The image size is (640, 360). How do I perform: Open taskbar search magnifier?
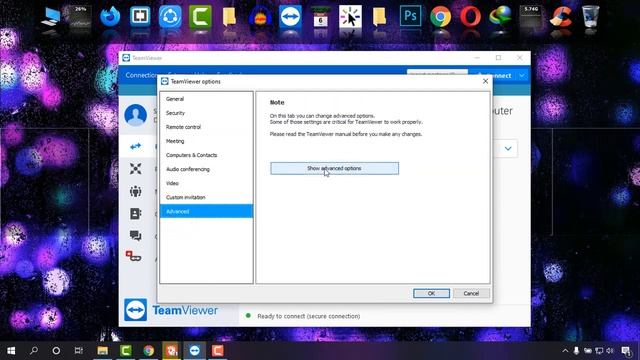(34, 351)
